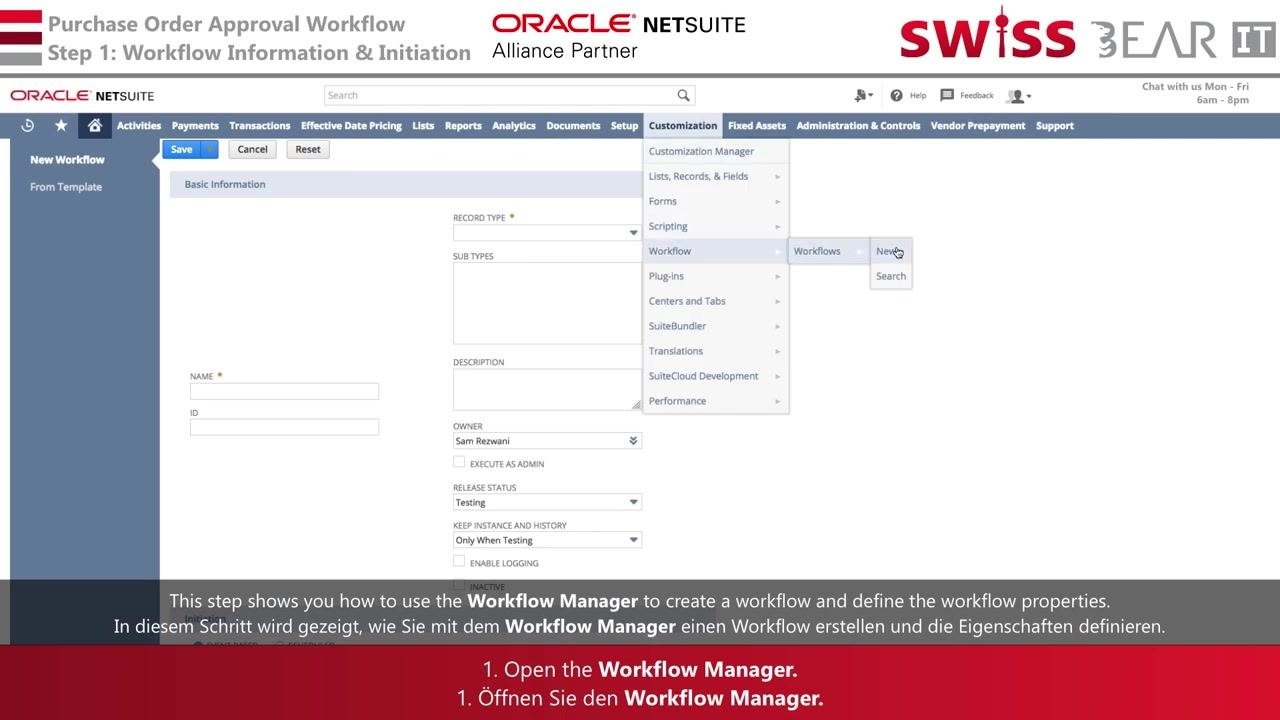Select Plug-ins menu entry

point(716,276)
